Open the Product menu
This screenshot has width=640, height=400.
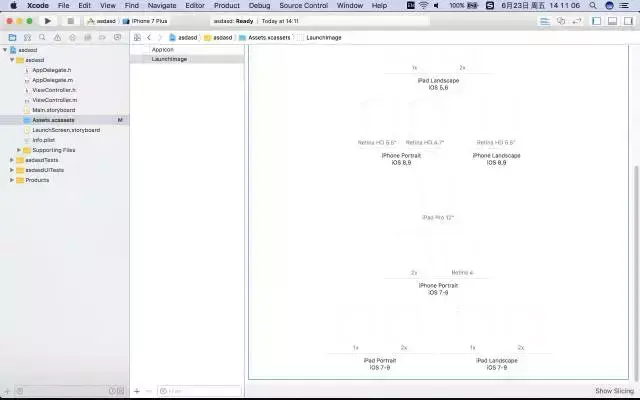click(227, 5)
